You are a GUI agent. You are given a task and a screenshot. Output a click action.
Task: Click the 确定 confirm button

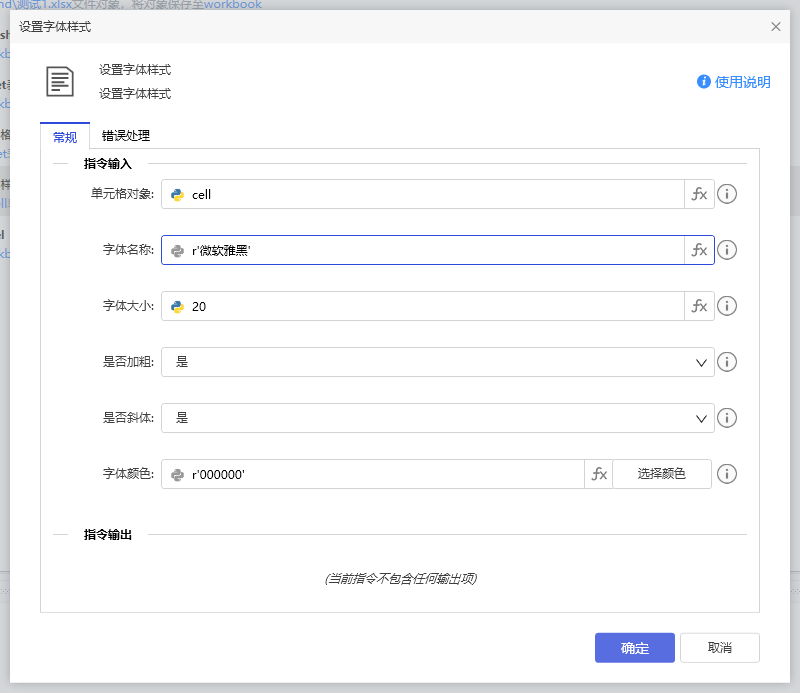(634, 647)
